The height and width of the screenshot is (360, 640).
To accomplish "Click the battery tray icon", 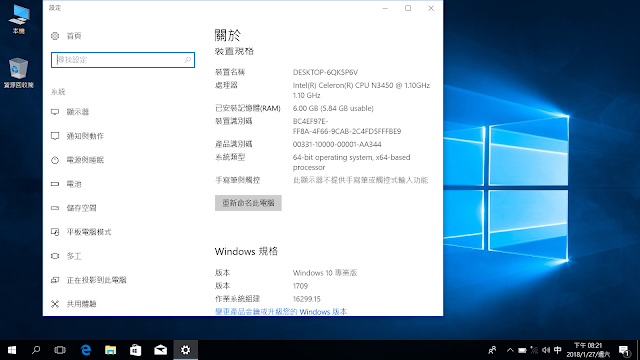I will point(522,350).
